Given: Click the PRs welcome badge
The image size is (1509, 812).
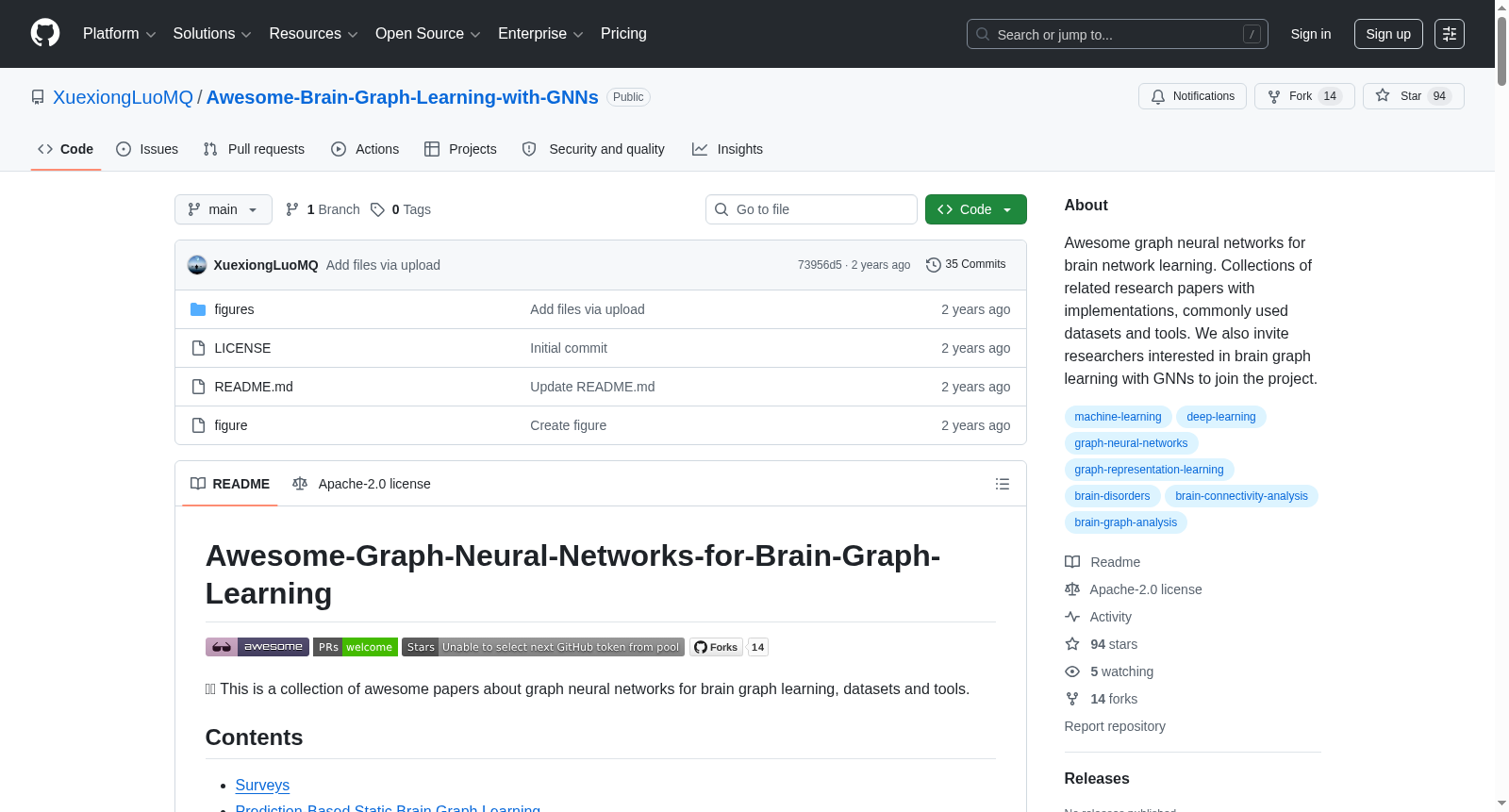Looking at the screenshot, I should [x=356, y=647].
